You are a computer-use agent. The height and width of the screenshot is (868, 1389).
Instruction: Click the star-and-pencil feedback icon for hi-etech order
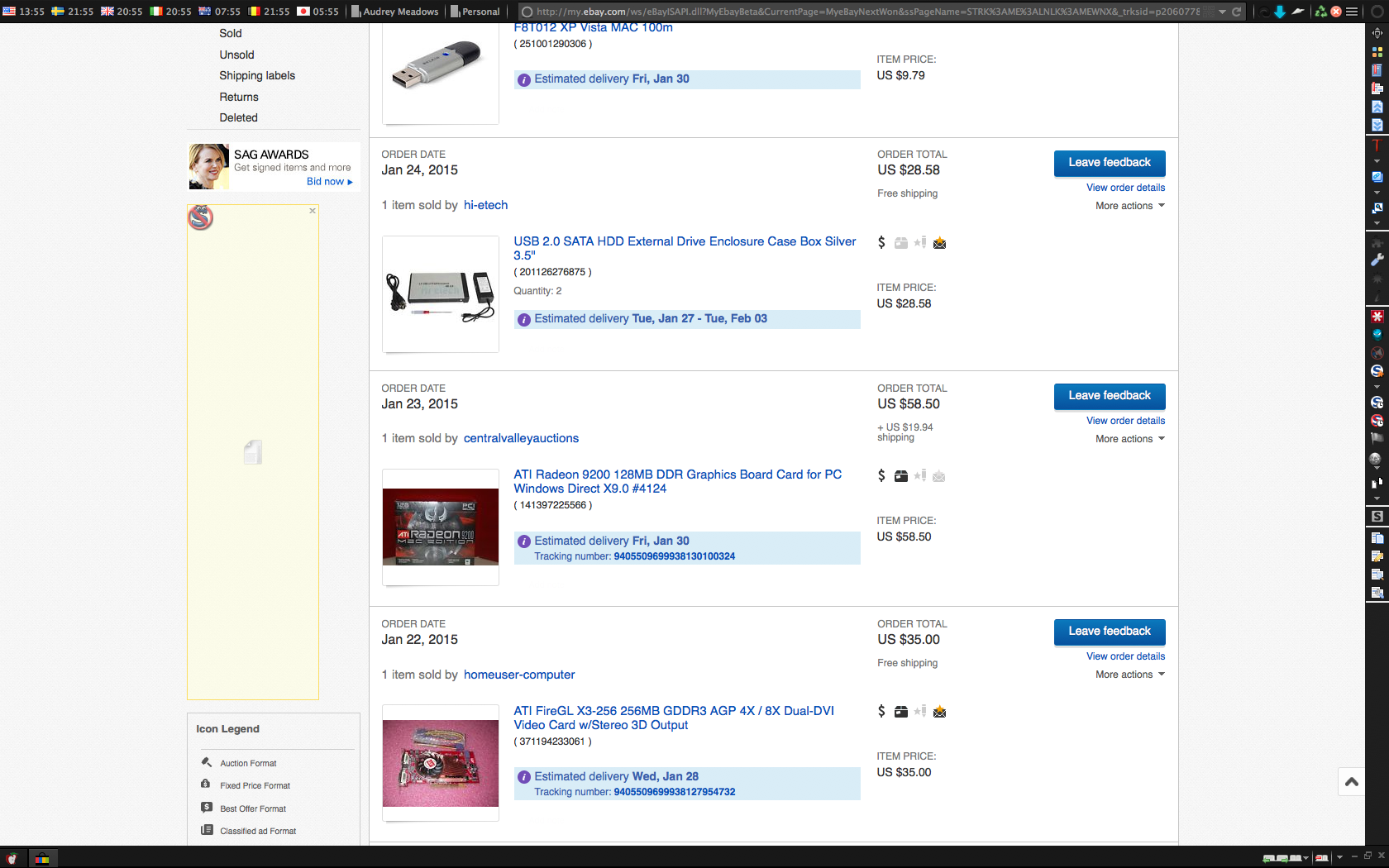[x=920, y=242]
